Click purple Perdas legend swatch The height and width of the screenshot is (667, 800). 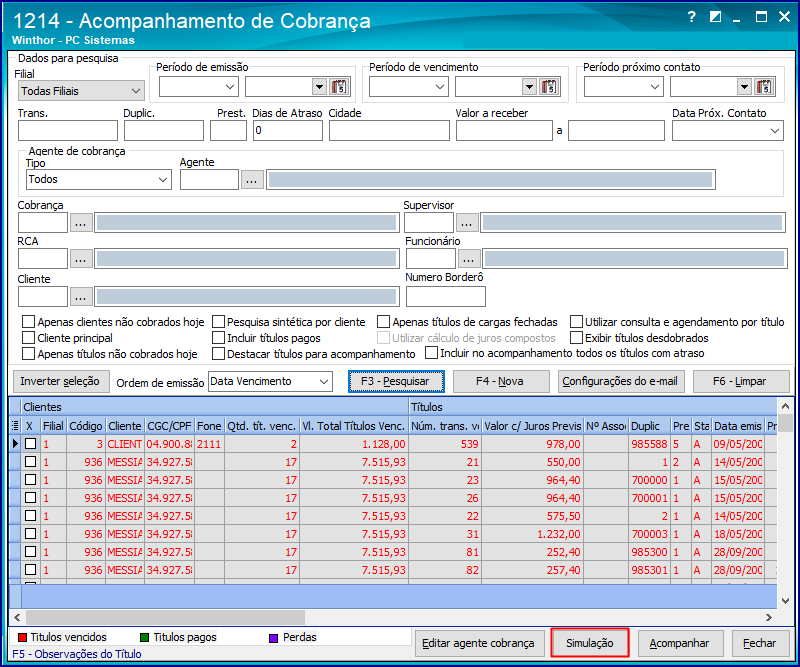click(273, 638)
